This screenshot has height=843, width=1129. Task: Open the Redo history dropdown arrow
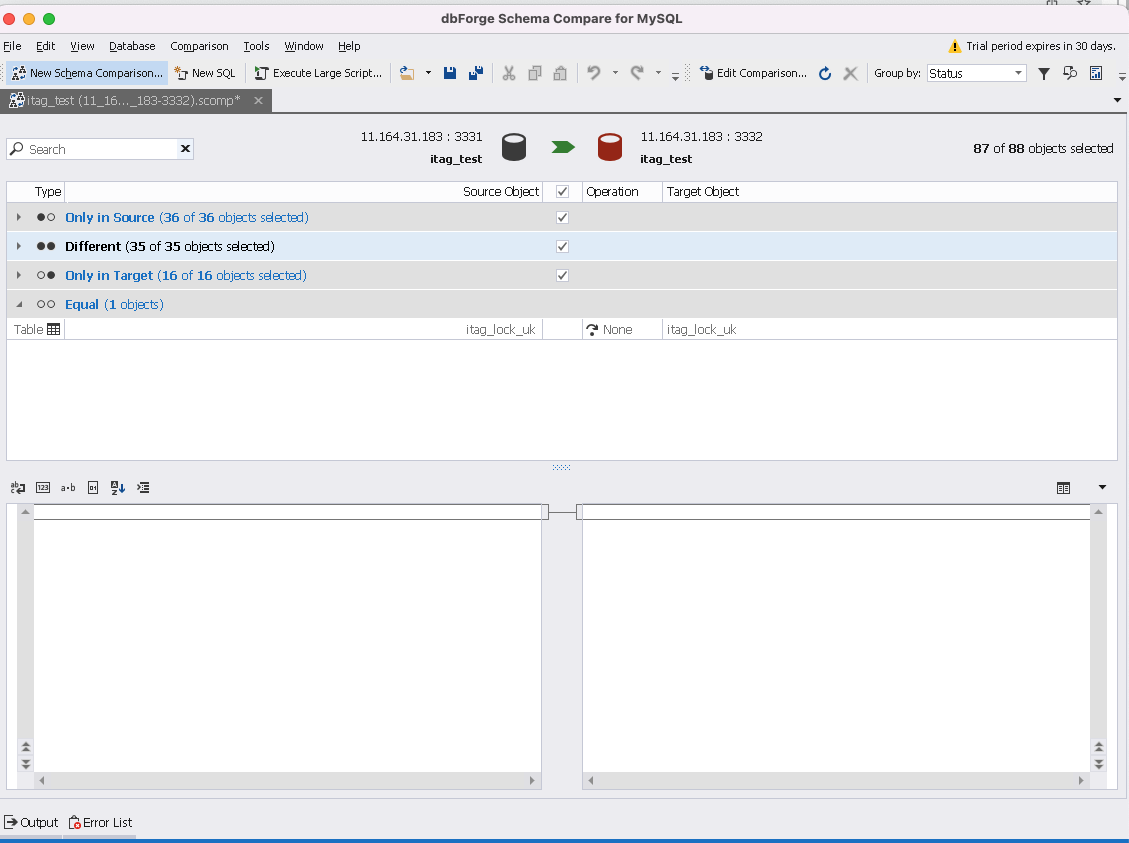pyautogui.click(x=658, y=73)
